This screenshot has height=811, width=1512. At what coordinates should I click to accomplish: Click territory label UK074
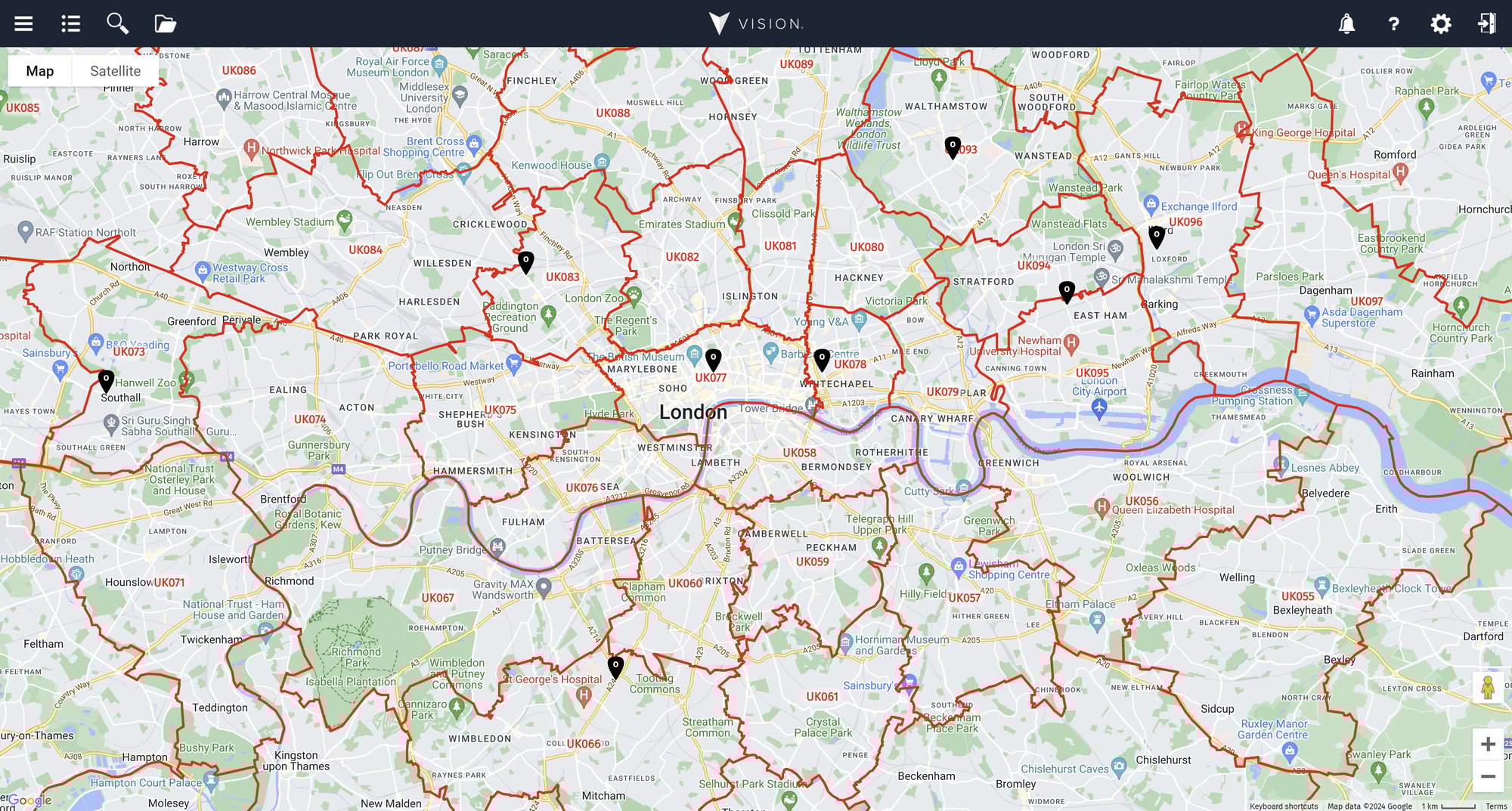point(310,419)
